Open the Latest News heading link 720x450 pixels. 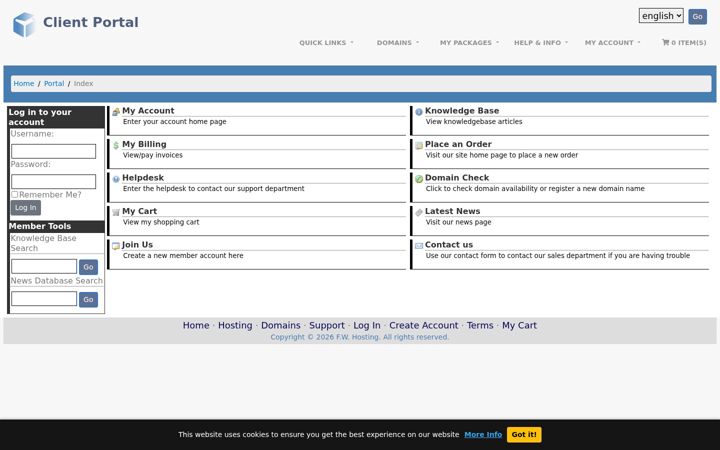pyautogui.click(x=452, y=211)
